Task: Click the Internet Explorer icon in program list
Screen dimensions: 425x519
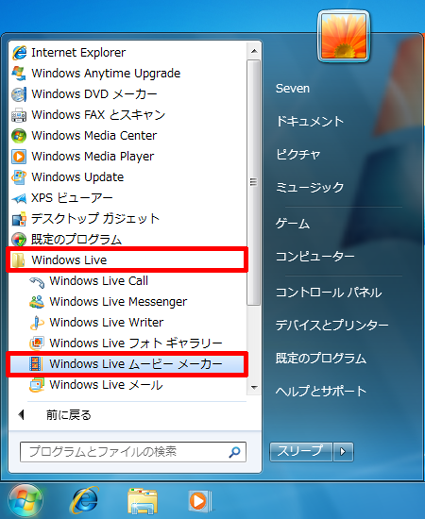Action: [x=19, y=53]
